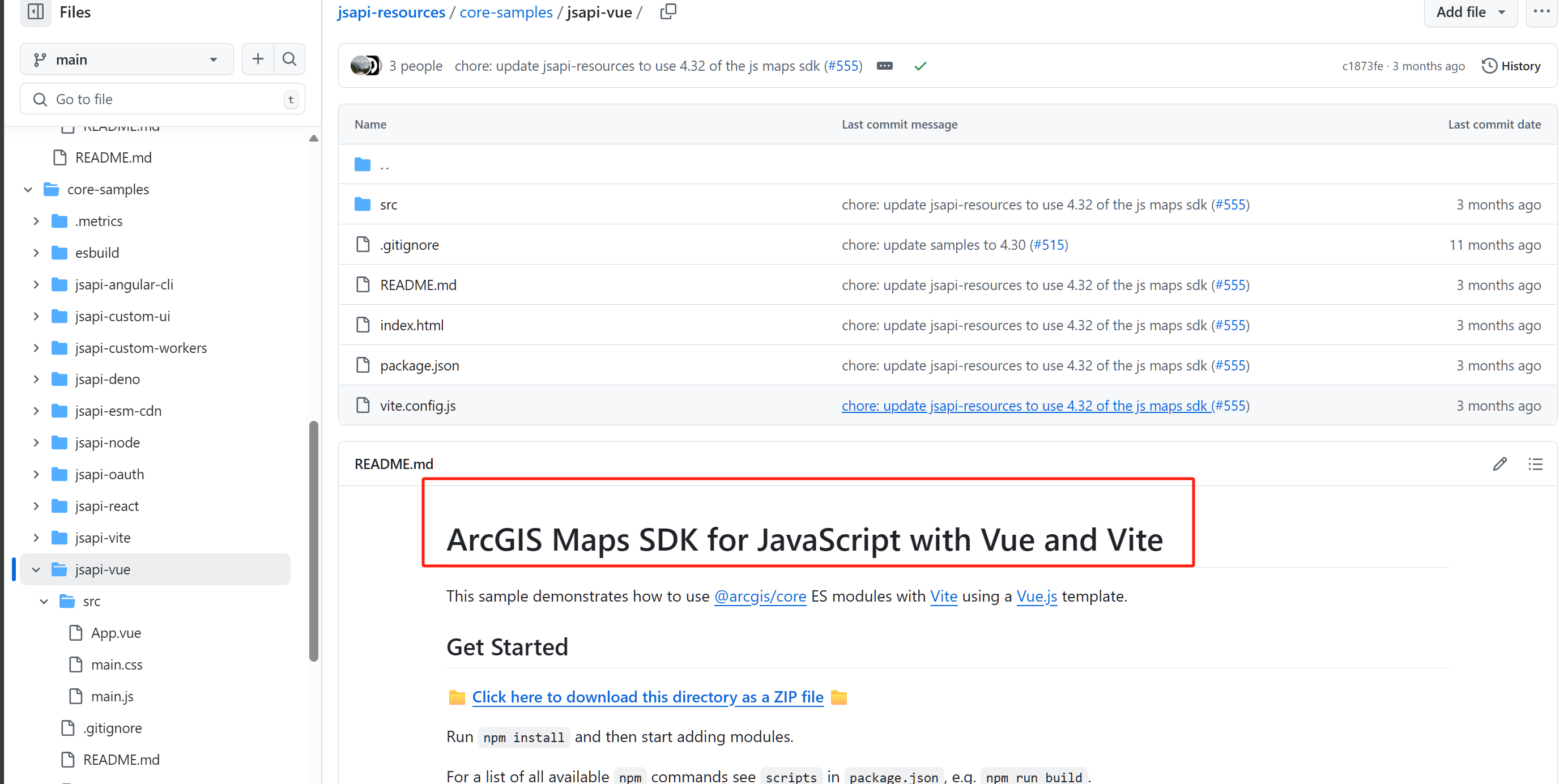
Task: Focus the Go to file search field
Action: coord(162,99)
